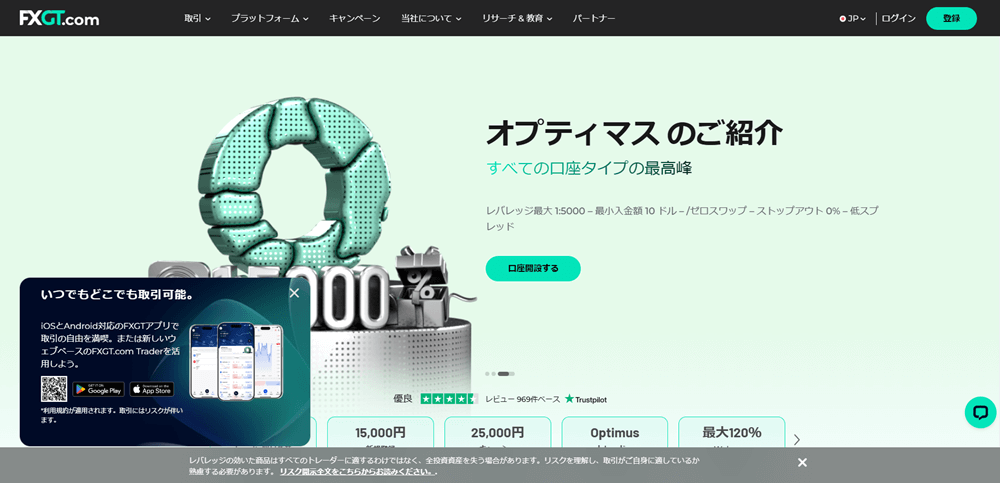The image size is (1000, 483).
Task: Expand the 当社について menu
Action: [x=431, y=19]
